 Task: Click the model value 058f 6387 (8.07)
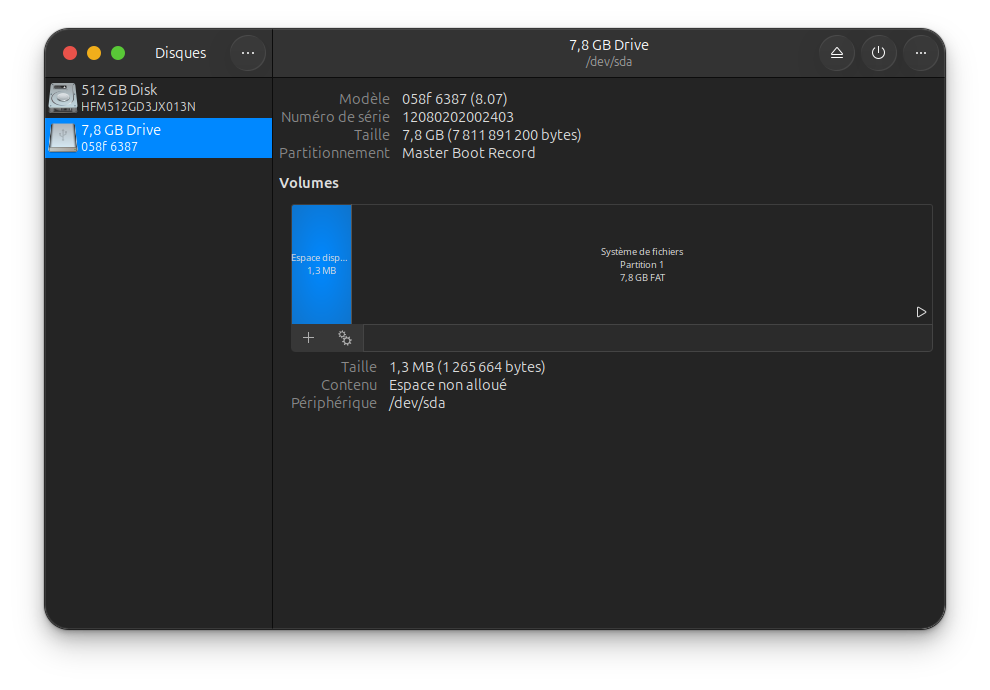[x=455, y=99]
